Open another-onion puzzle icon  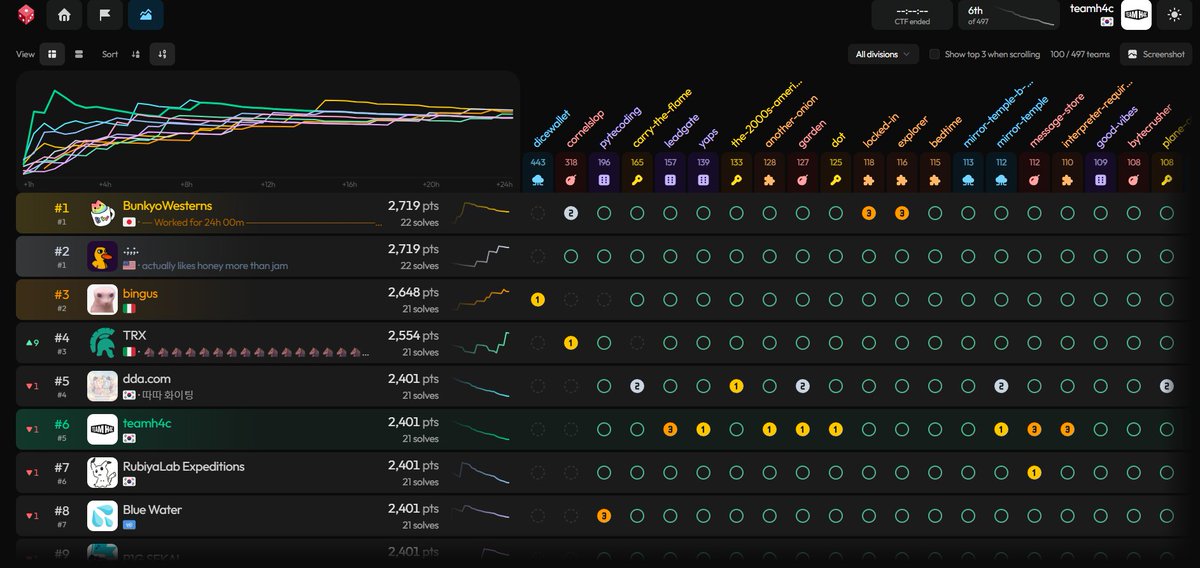click(x=770, y=180)
